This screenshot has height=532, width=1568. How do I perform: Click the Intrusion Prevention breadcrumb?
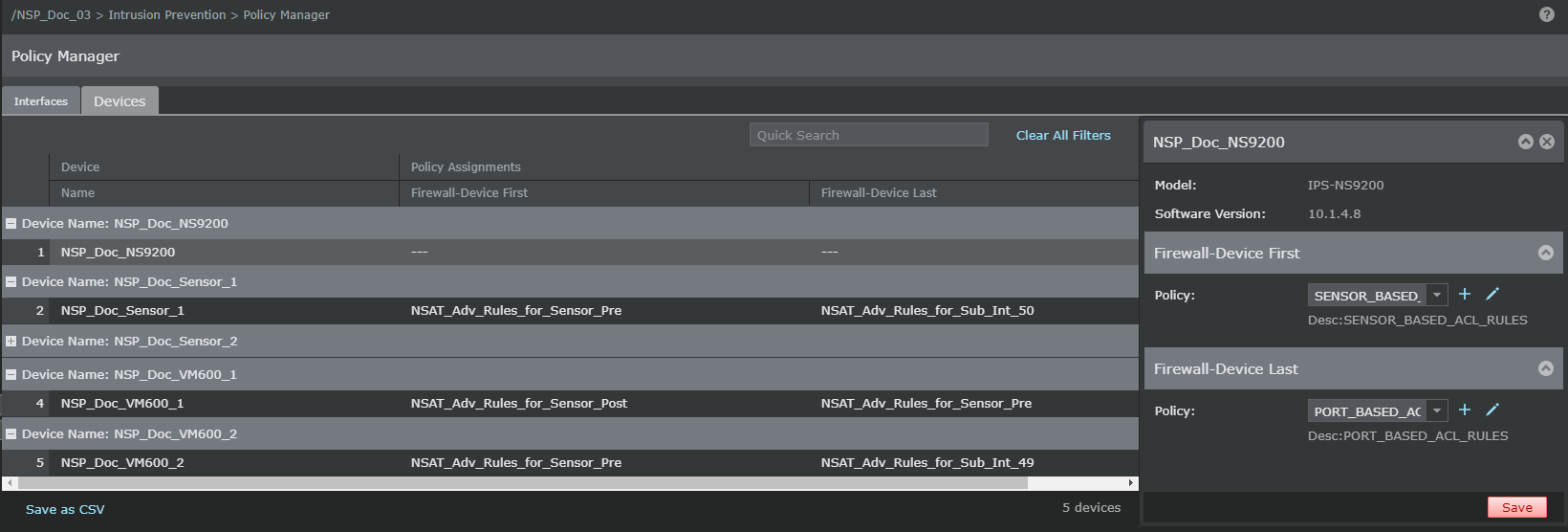tap(167, 14)
